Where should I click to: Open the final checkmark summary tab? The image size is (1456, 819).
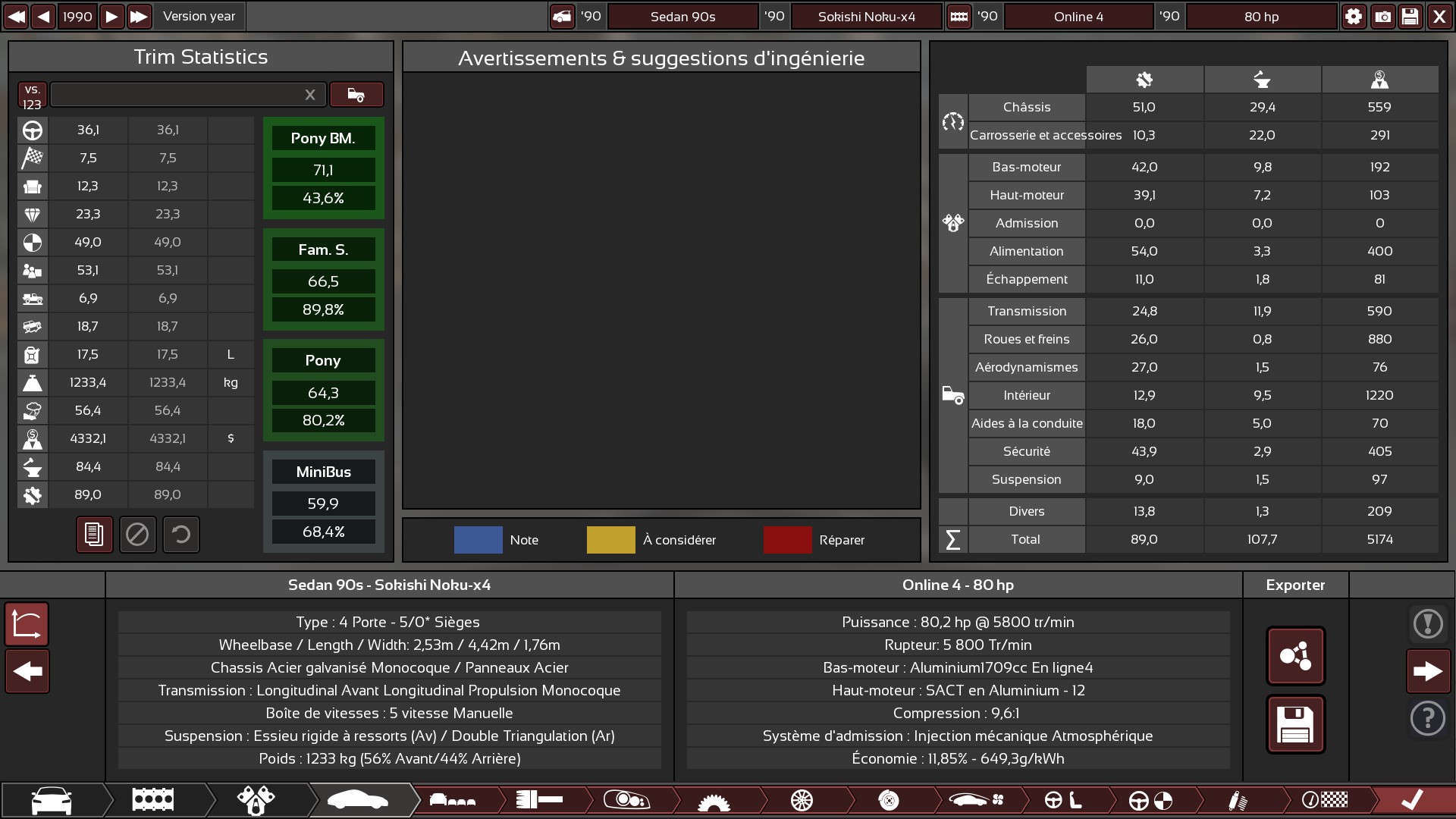[x=1412, y=800]
